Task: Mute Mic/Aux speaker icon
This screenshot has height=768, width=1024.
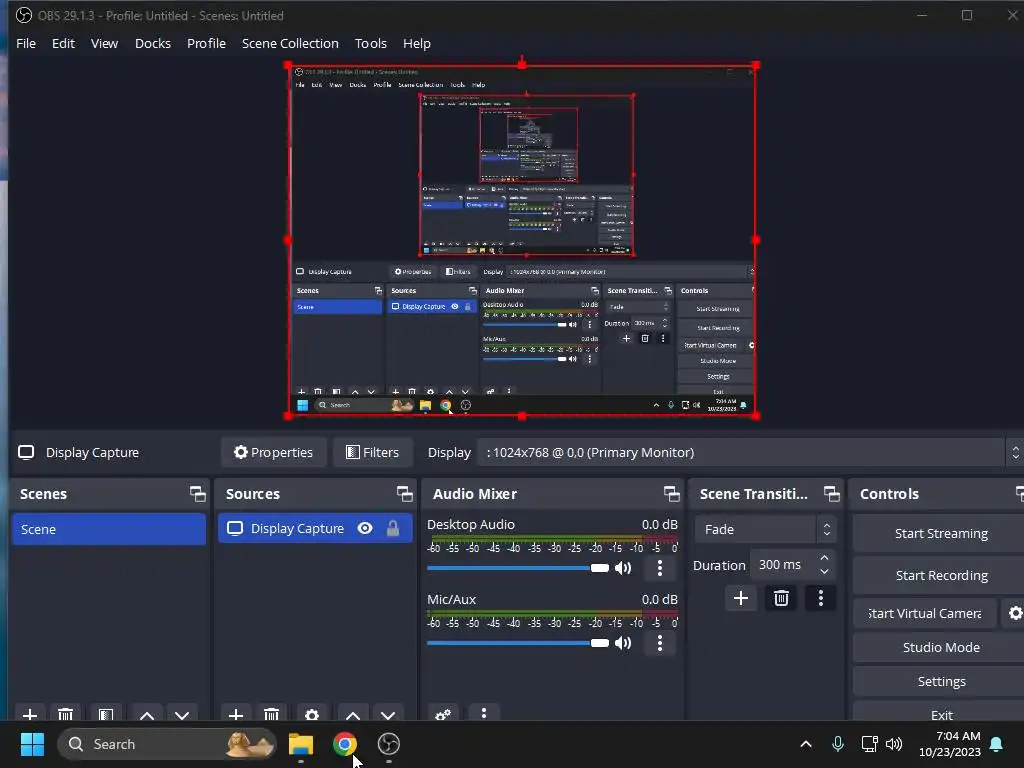Action: point(624,643)
